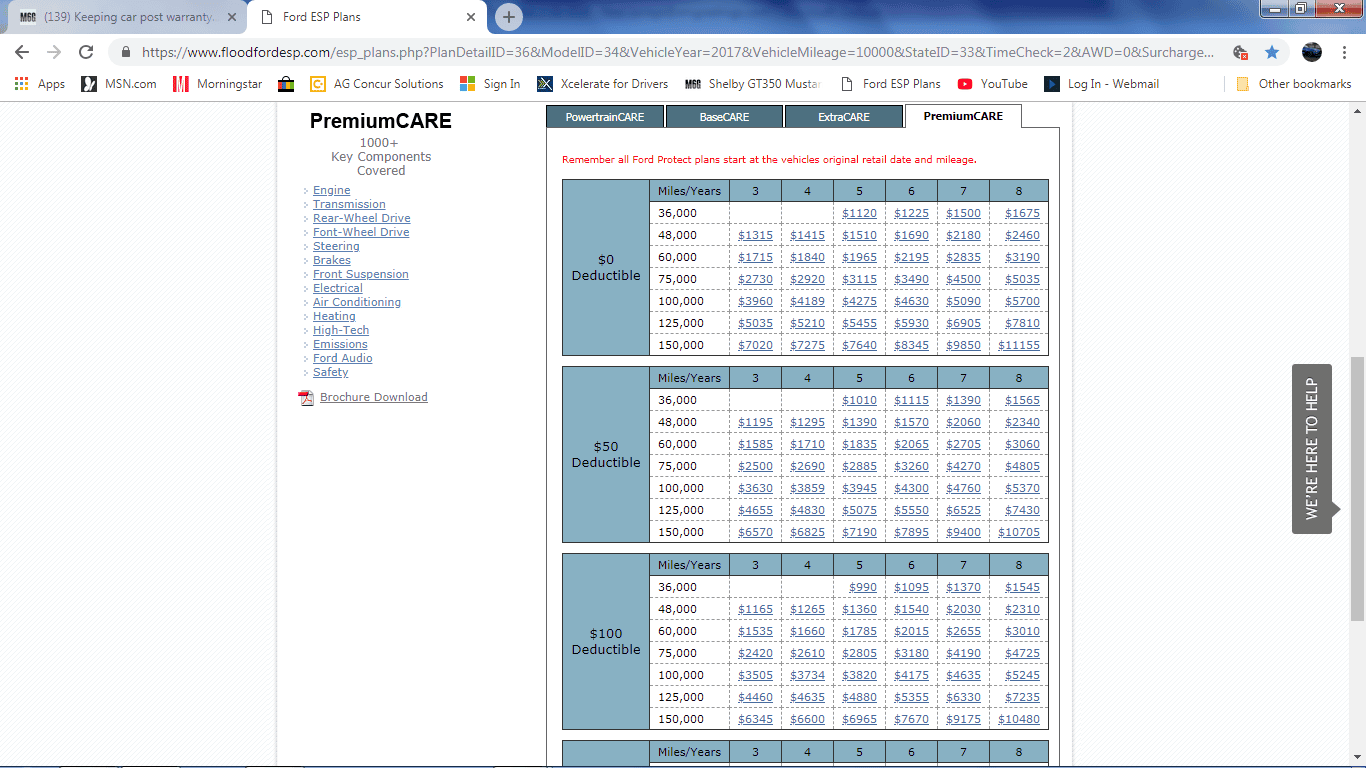
Task: Click the scrollbar up arrow
Action: pyautogui.click(x=1357, y=109)
